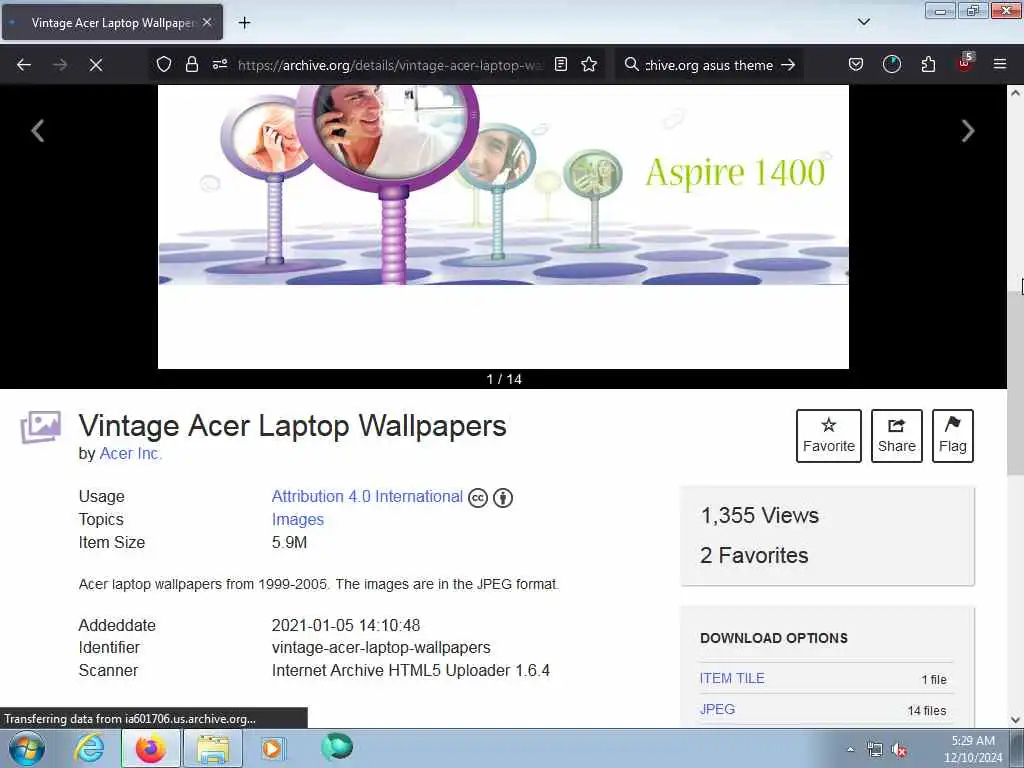Screen dimensions: 1024x768
Task: Click the identifier vintage-acer-laptop-wallpapers text
Action: click(381, 647)
